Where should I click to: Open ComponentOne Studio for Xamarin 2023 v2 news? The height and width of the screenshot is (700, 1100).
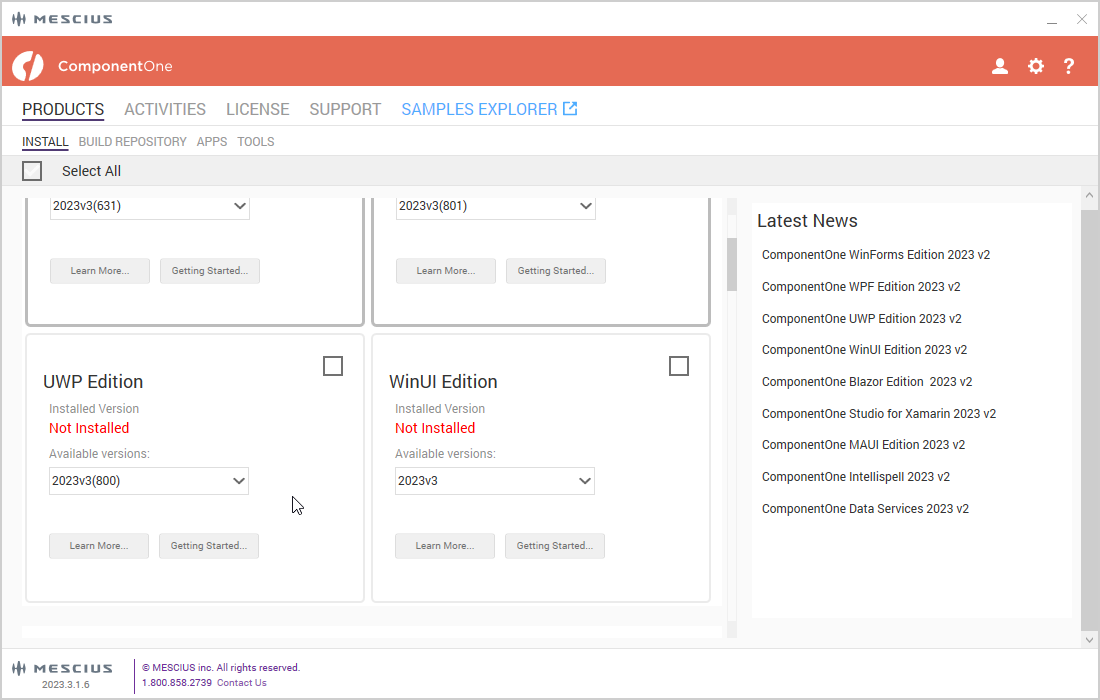879,414
